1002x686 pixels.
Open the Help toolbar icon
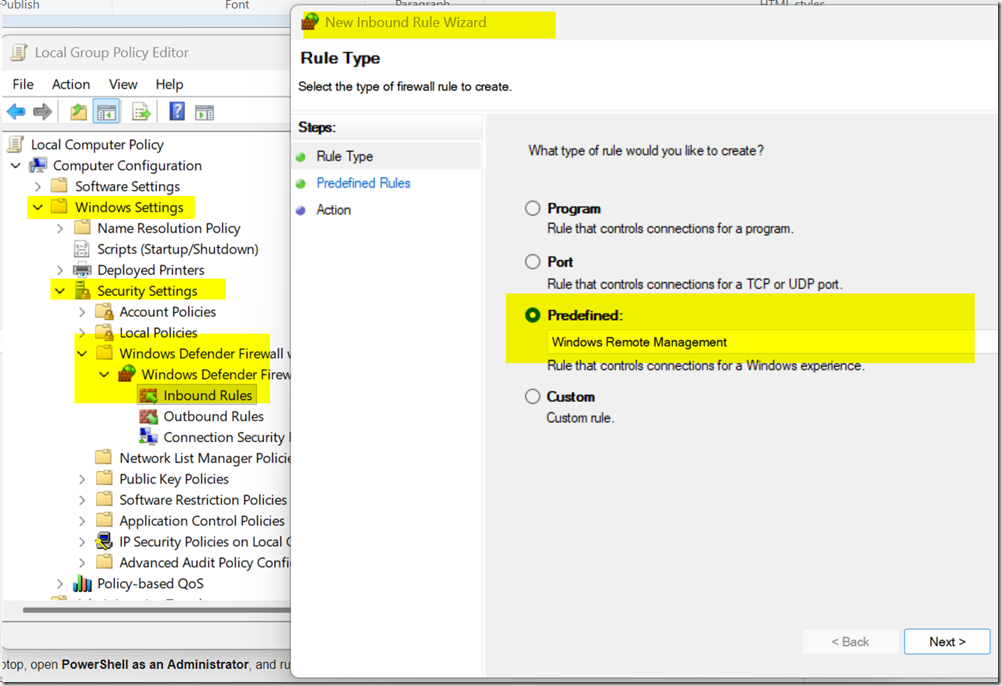click(x=177, y=111)
